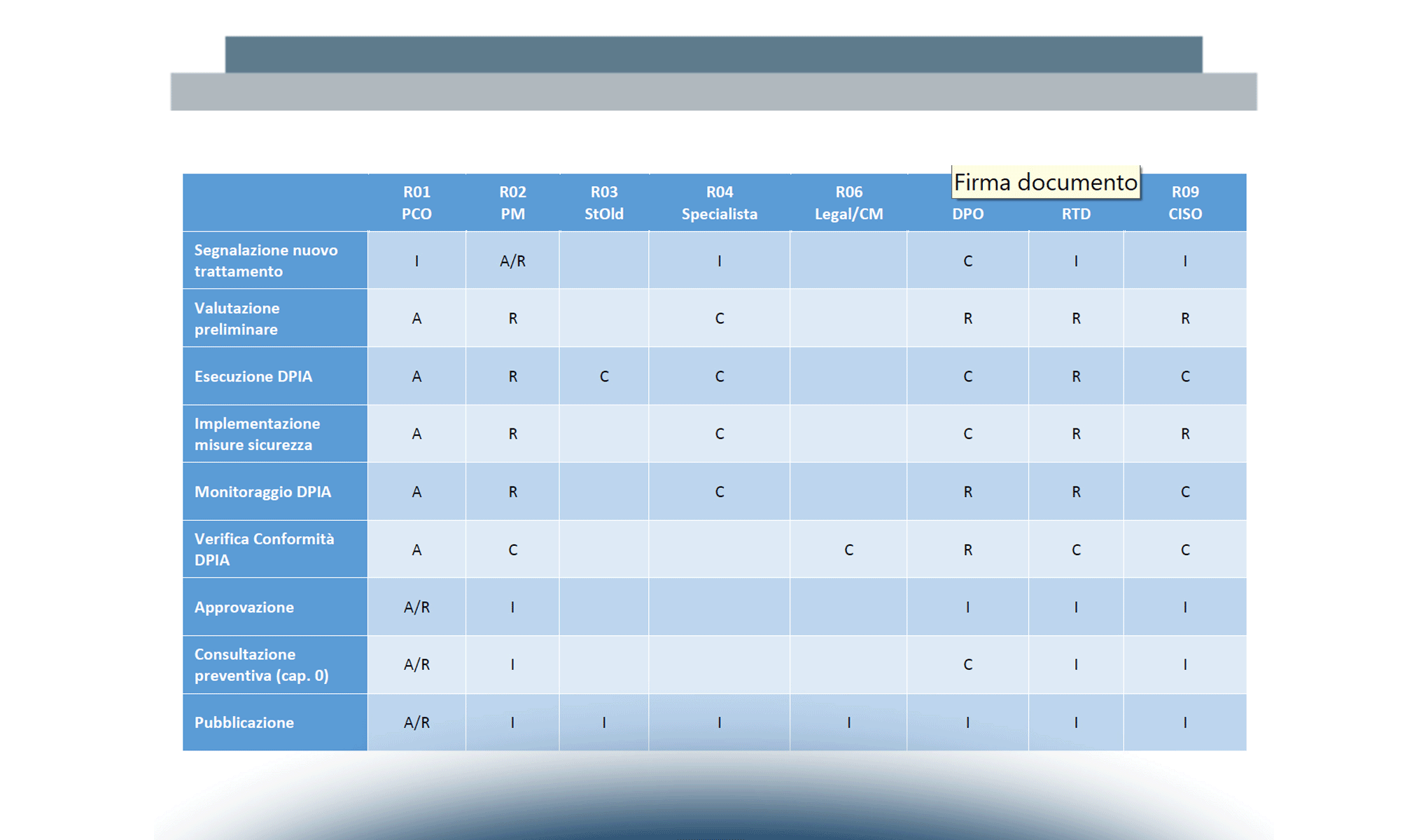Click the 'Implementazione misure sicurezza' row header
Screen dimensions: 1428x840
(x=274, y=433)
